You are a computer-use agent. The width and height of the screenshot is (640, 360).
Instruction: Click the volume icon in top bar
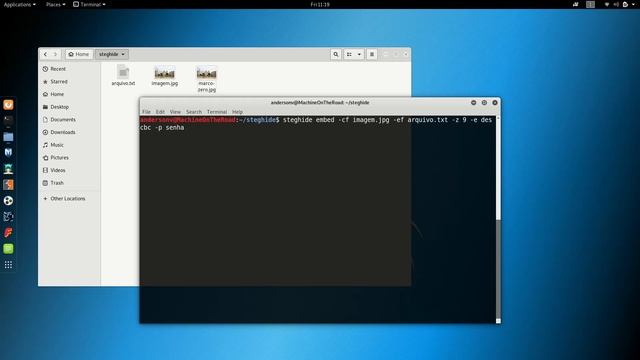[616, 4]
